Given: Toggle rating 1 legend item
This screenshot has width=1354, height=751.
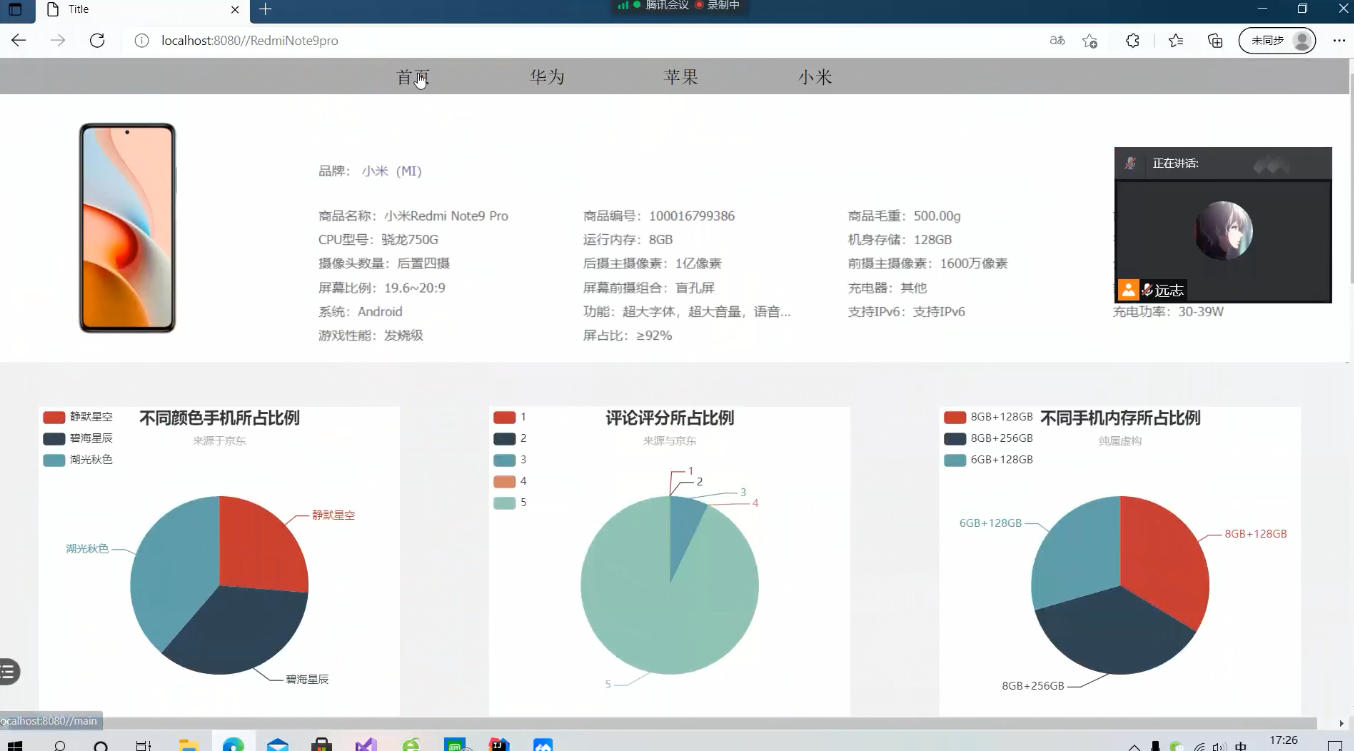Looking at the screenshot, I should [x=510, y=417].
